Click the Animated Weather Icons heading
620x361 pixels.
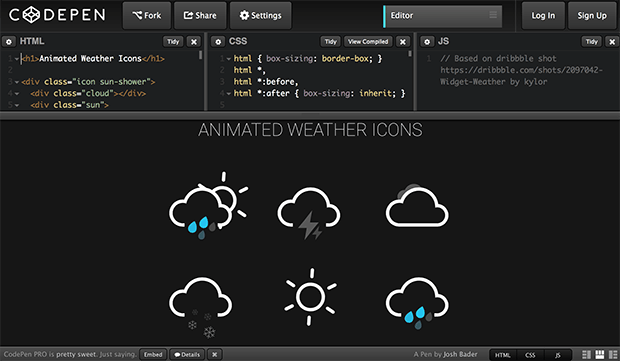pyautogui.click(x=310, y=130)
